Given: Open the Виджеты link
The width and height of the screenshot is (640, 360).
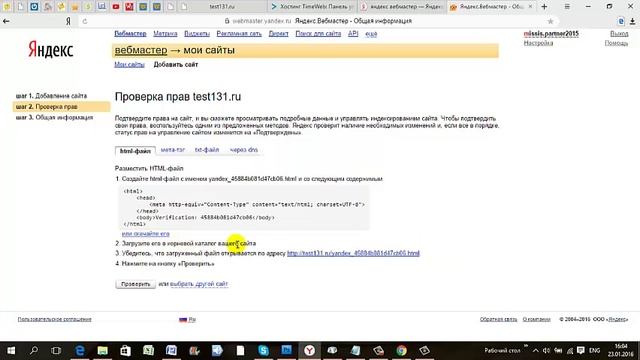Looking at the screenshot, I should pos(197,34).
